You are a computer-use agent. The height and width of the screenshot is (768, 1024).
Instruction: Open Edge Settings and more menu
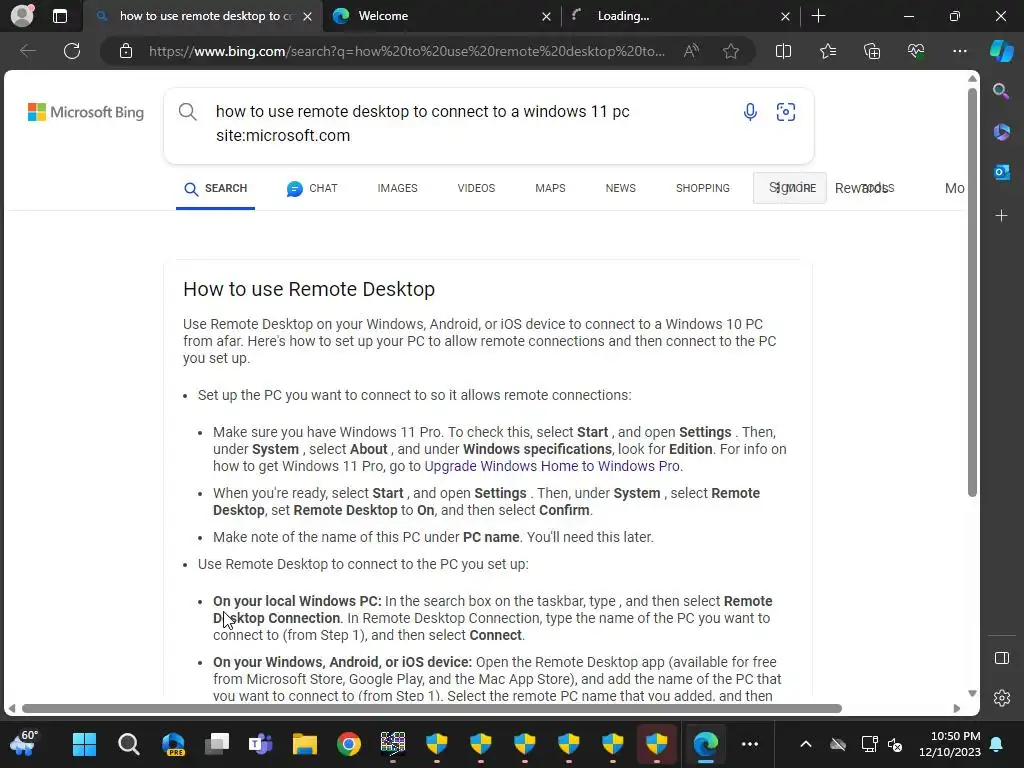[x=959, y=51]
